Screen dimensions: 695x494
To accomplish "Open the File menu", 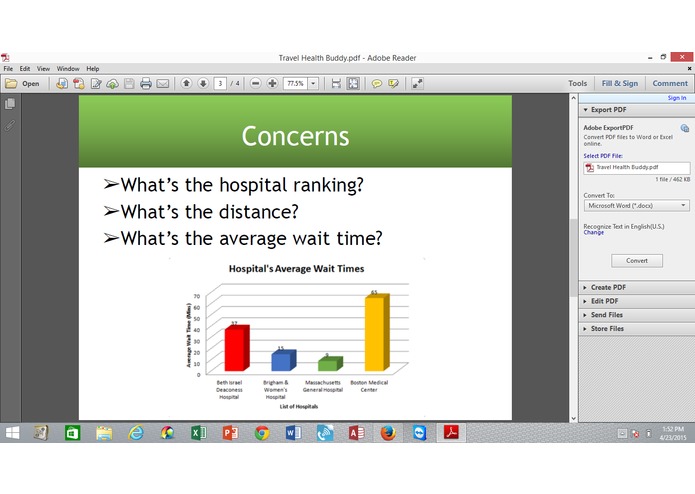I will coord(8,69).
